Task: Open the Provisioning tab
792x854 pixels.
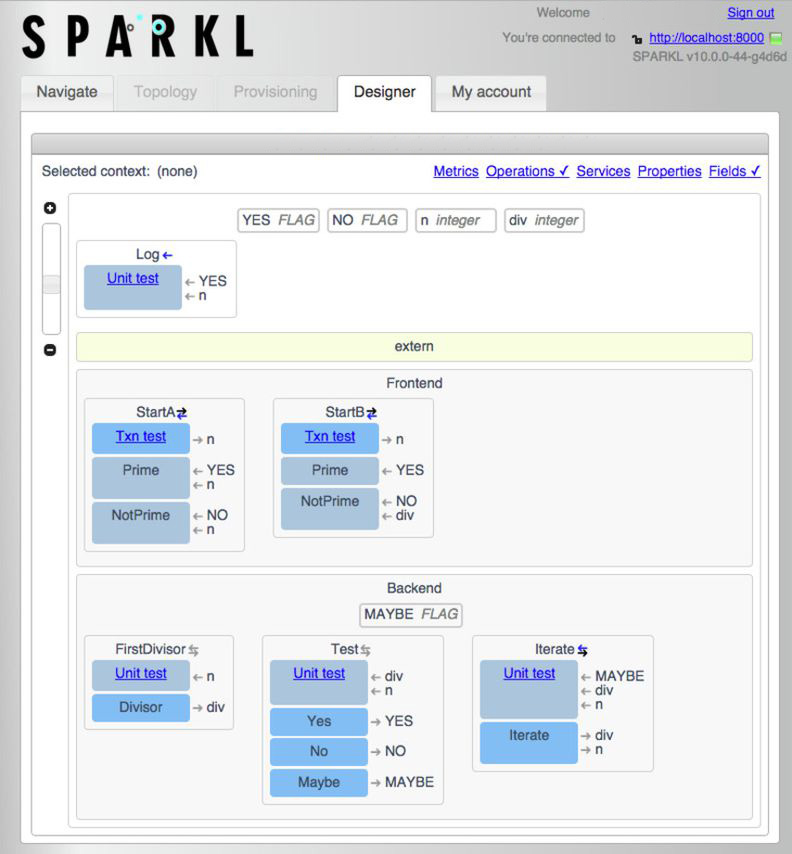Action: pos(275,92)
